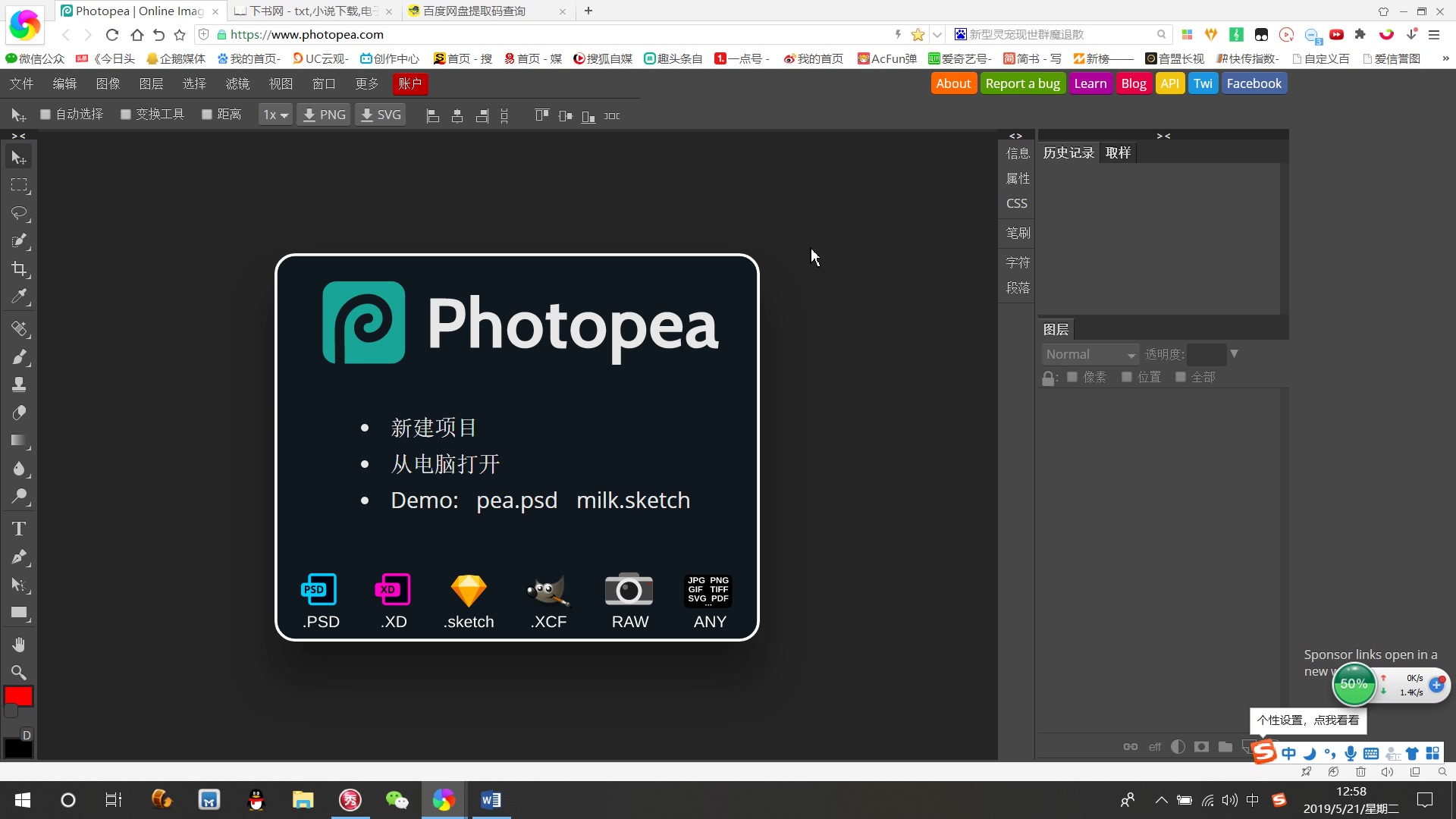
Task: Select the Hand tool
Action: click(19, 645)
